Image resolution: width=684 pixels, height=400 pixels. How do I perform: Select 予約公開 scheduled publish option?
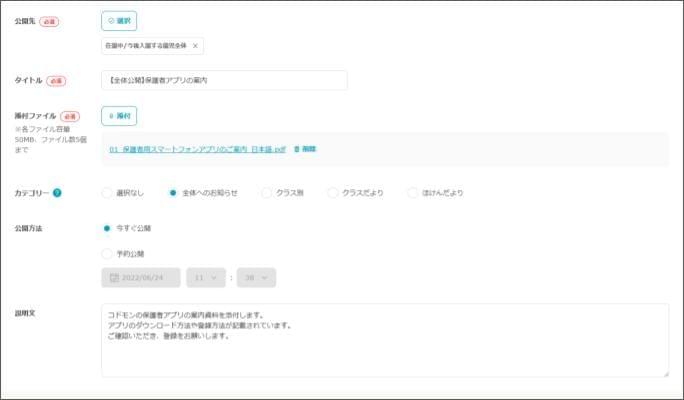pos(108,254)
